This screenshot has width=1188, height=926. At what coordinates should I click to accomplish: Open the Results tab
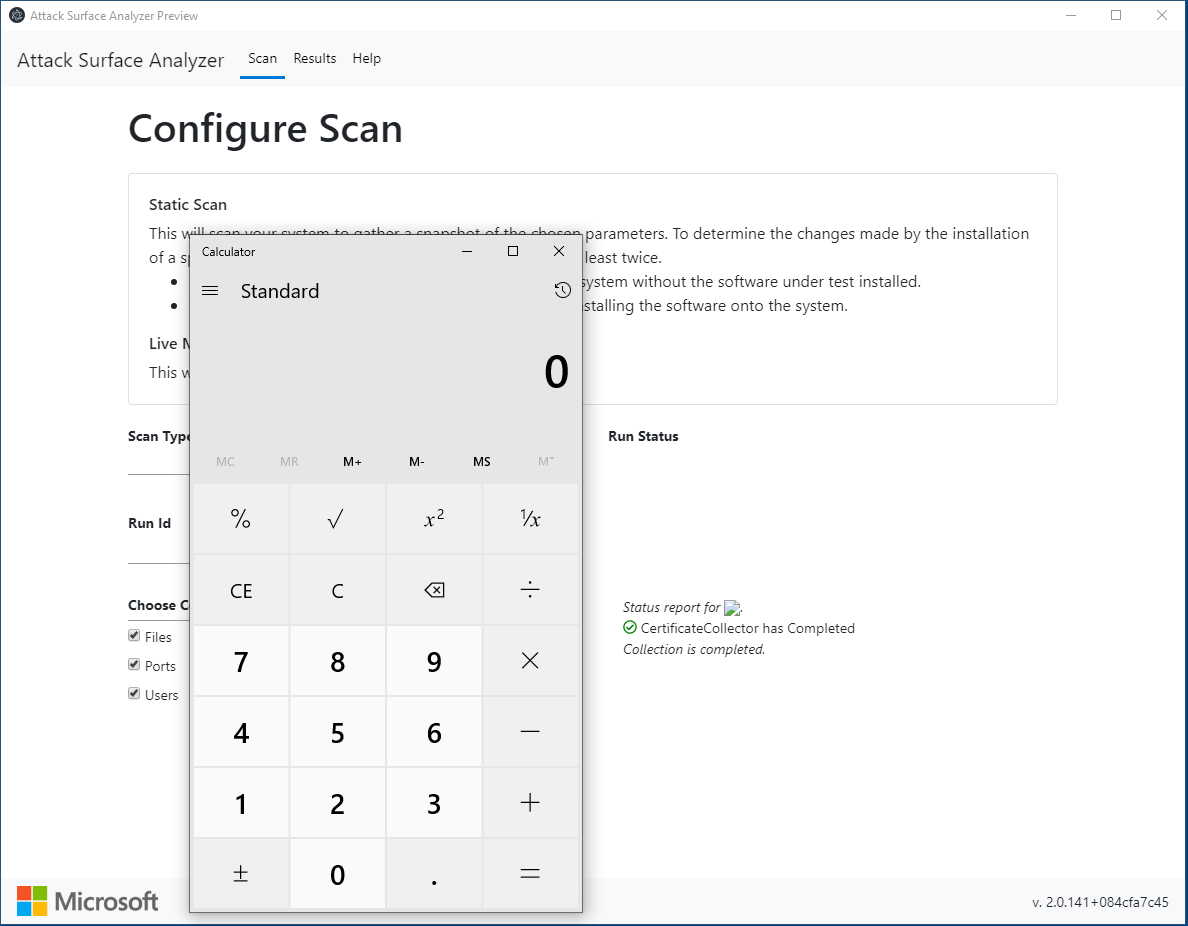[x=315, y=59]
